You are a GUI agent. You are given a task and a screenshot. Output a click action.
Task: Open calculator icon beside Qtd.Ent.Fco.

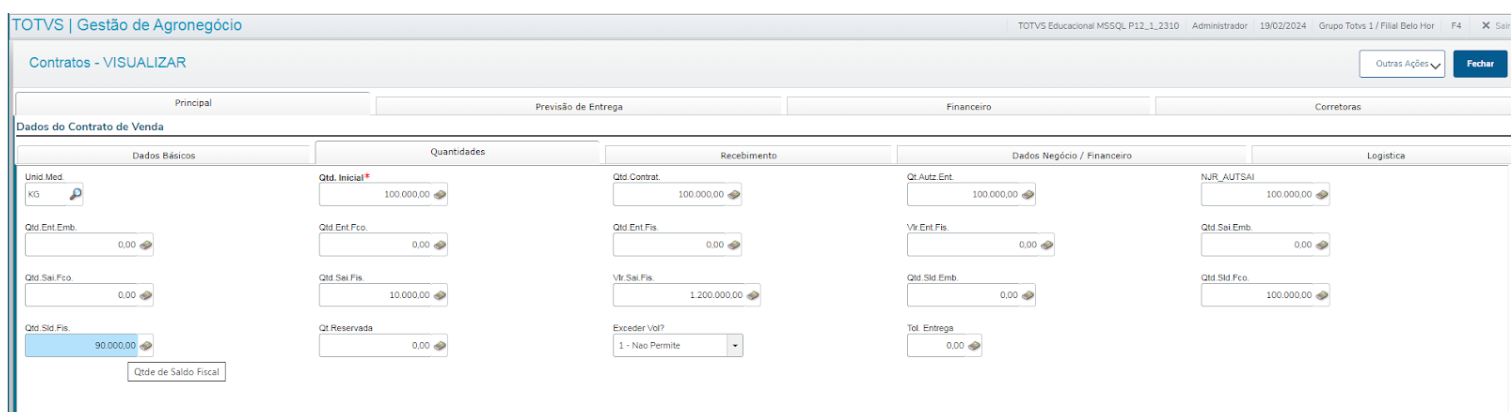[440, 245]
